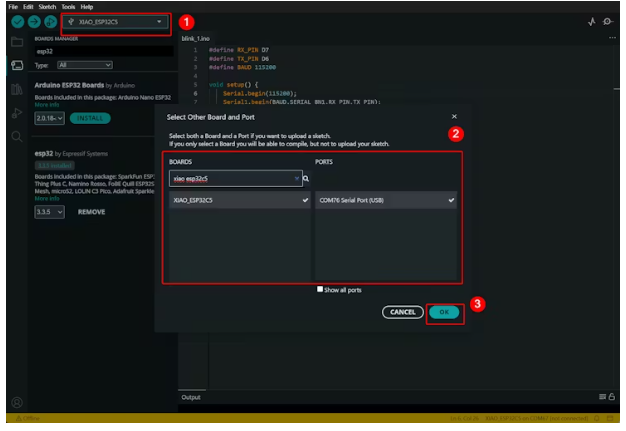
Task: Open the Library Manager sidebar icon
Action: point(17,90)
